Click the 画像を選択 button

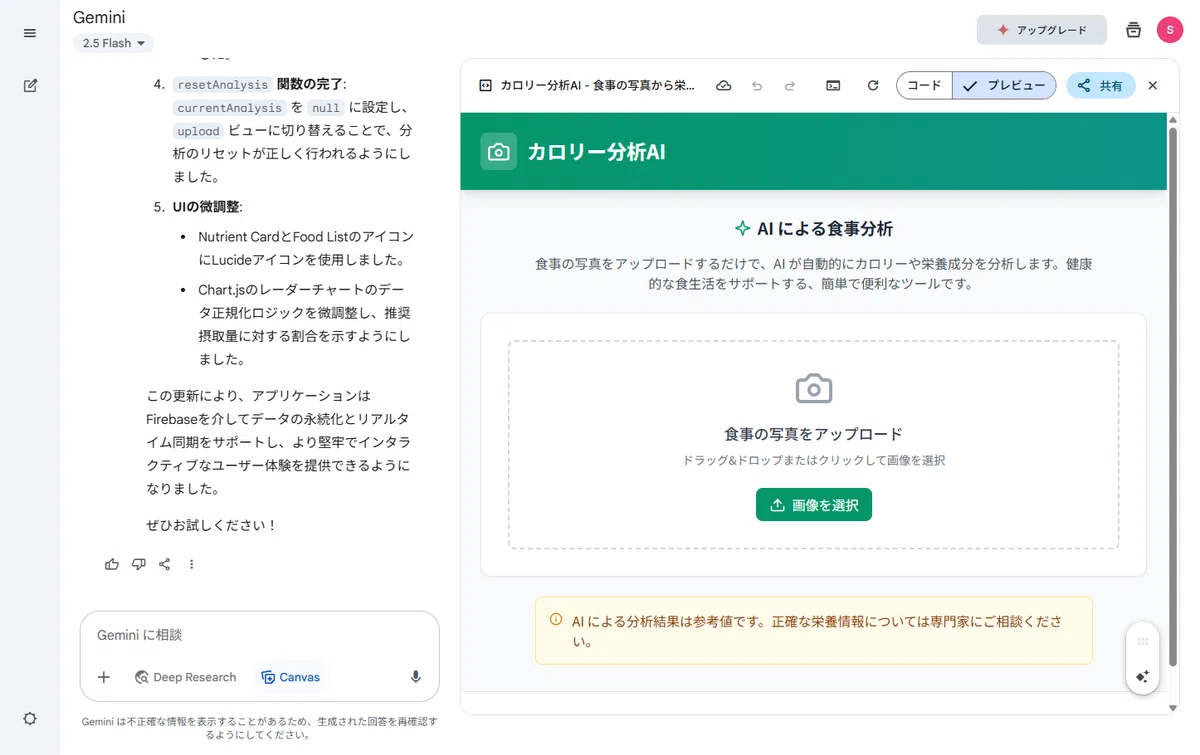coord(814,505)
